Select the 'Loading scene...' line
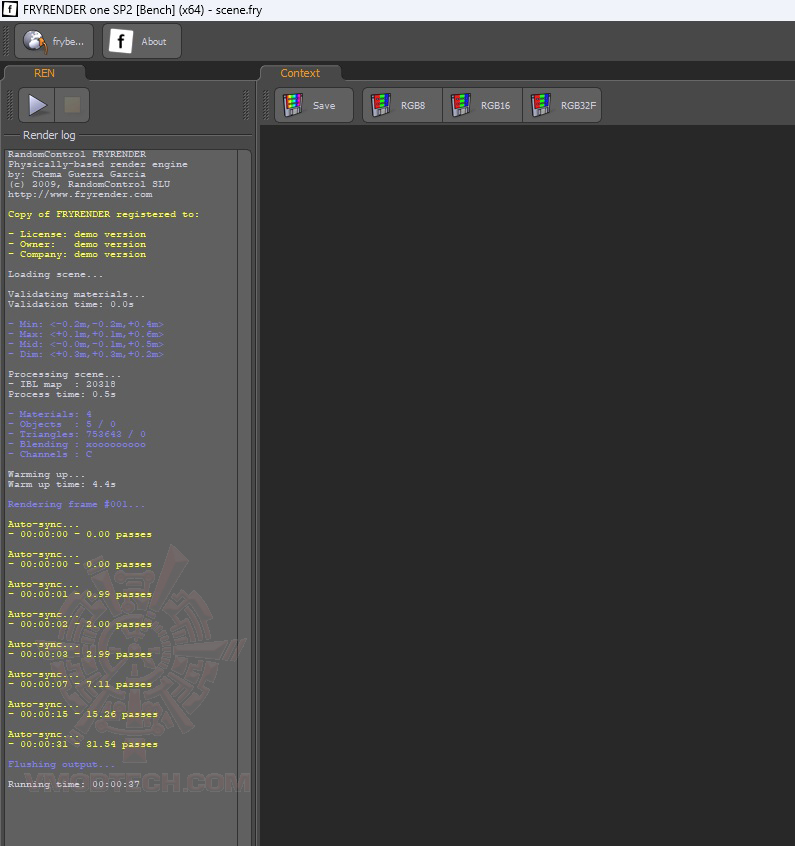795x846 pixels. (x=55, y=275)
